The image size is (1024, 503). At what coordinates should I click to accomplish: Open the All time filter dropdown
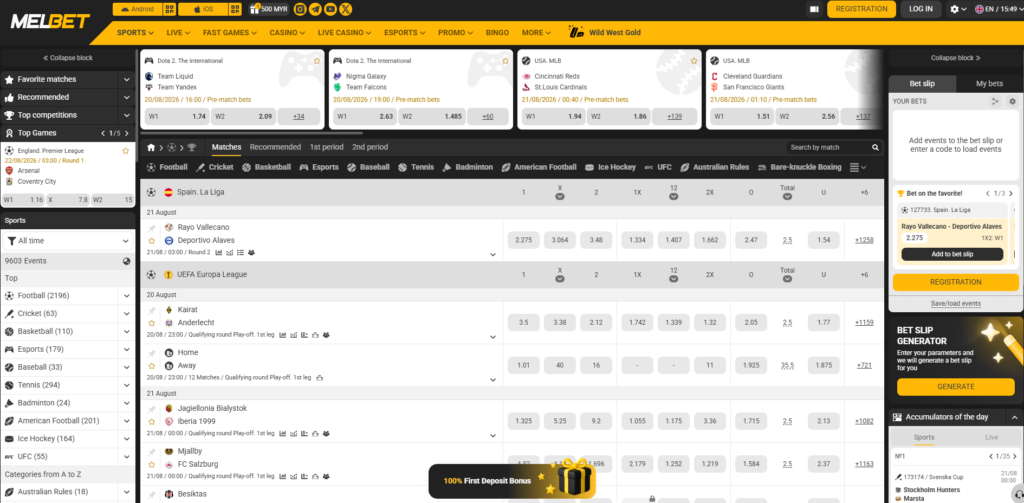(x=68, y=241)
